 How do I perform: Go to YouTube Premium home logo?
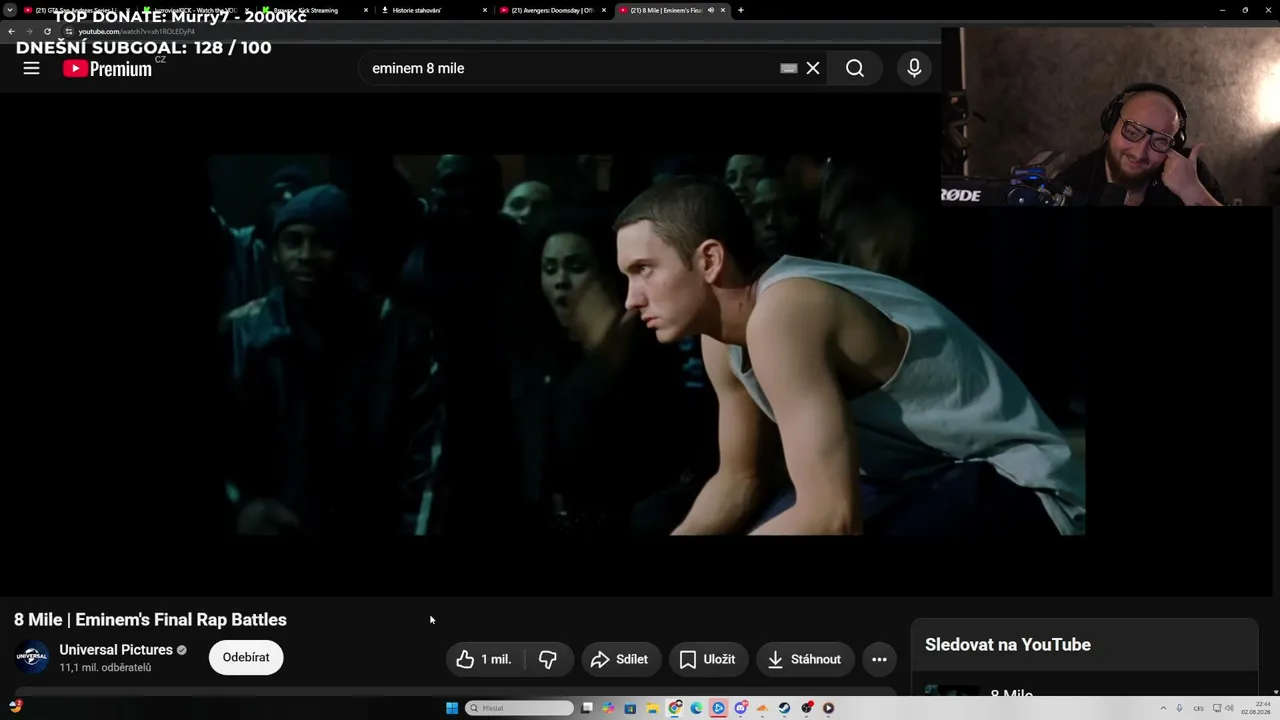(107, 68)
